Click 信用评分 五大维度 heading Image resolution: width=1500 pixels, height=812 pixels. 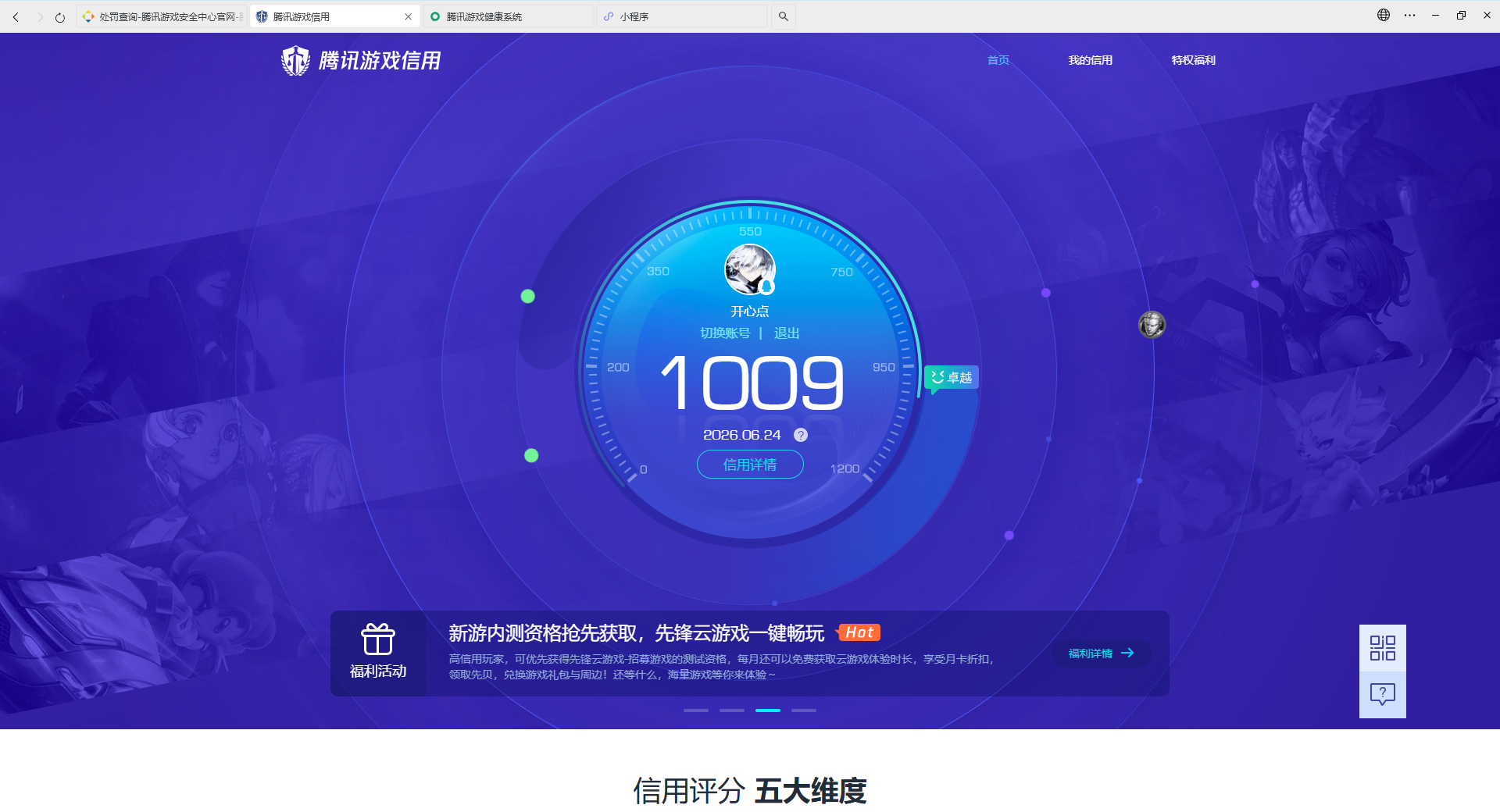[750, 791]
